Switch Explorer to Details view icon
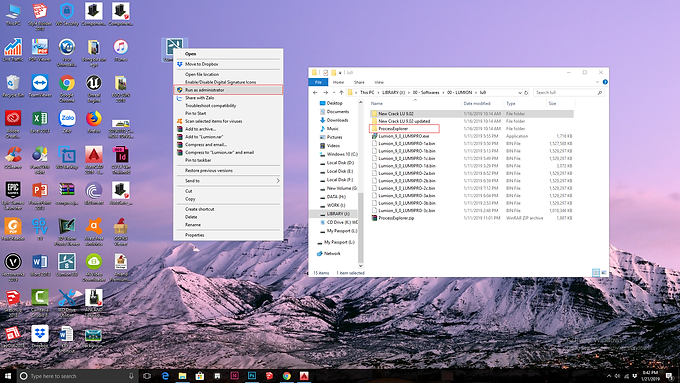 coord(596,272)
